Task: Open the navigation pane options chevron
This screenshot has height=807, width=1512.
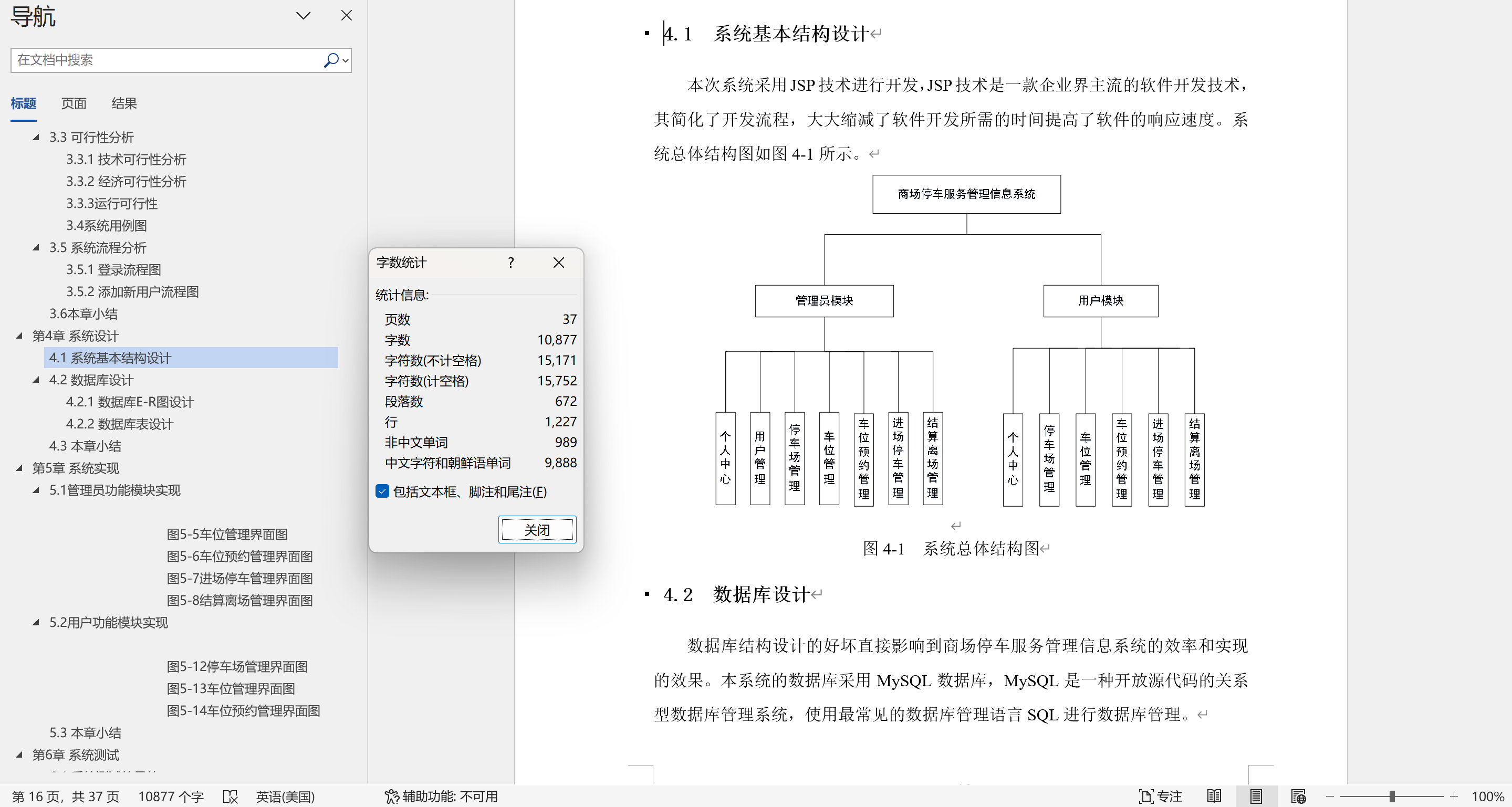Action: point(303,16)
